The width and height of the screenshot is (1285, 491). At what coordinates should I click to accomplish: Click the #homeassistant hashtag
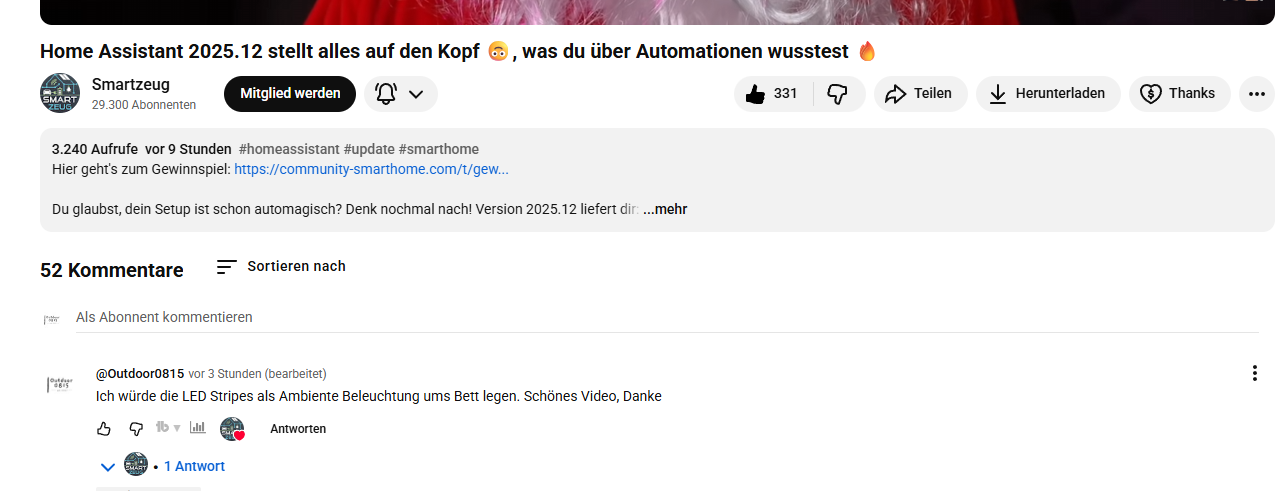(x=288, y=149)
